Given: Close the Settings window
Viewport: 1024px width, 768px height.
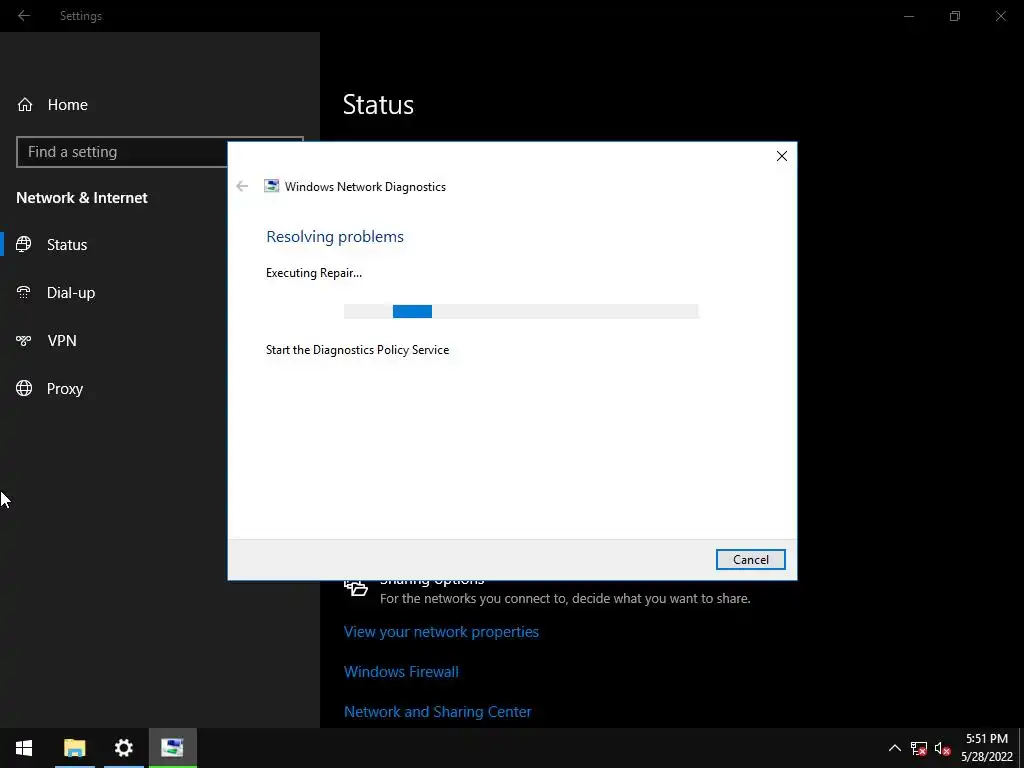Looking at the screenshot, I should coord(1000,16).
